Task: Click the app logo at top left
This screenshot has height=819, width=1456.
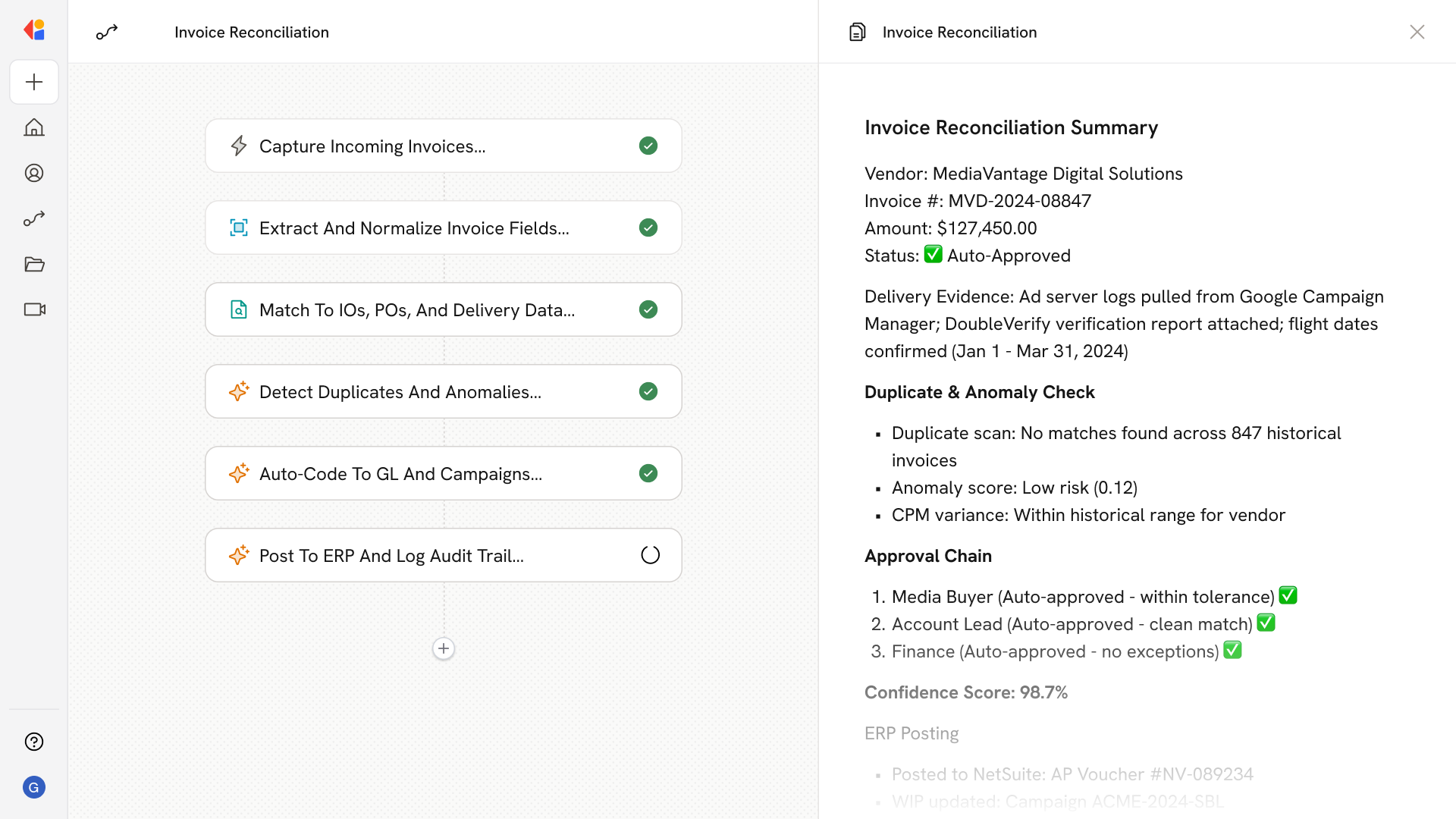Action: pyautogui.click(x=34, y=30)
